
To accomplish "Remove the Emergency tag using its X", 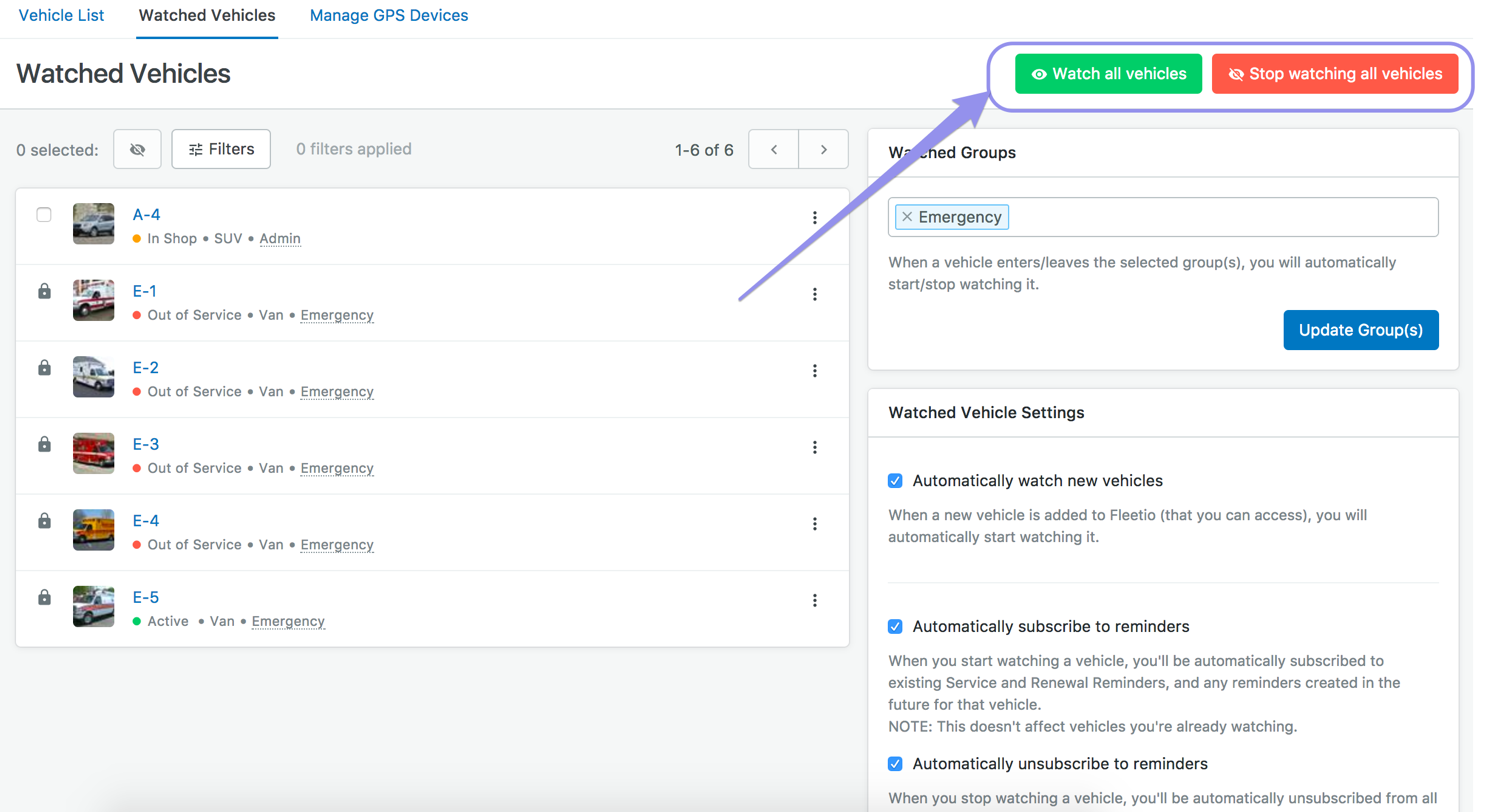I will point(907,217).
